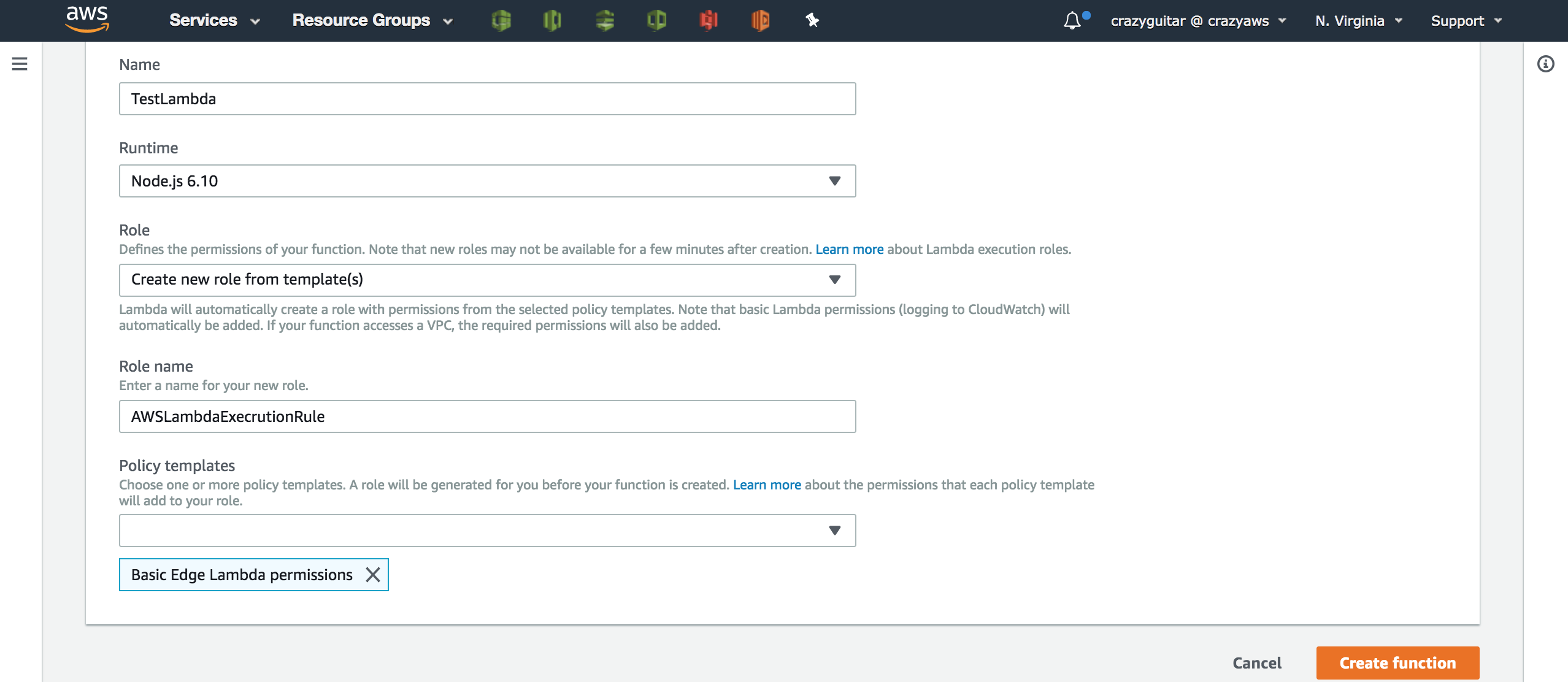
Task: Open the orange Lambda shortcut icon
Action: pos(760,20)
